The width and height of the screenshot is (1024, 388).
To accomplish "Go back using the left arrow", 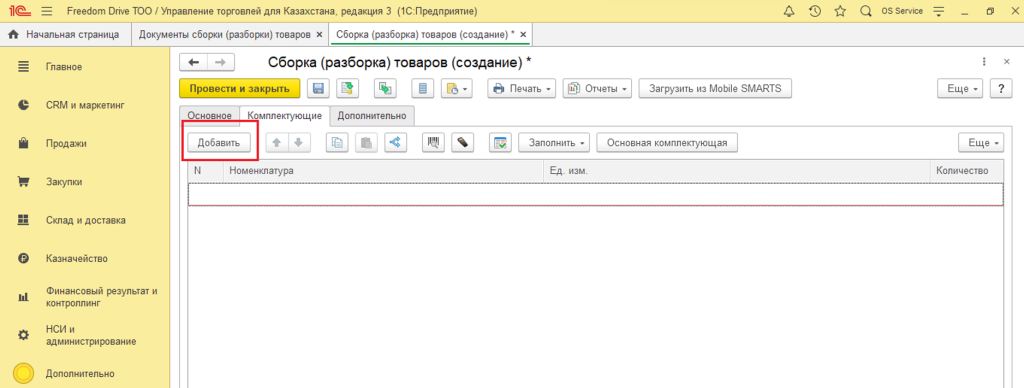I will point(193,62).
